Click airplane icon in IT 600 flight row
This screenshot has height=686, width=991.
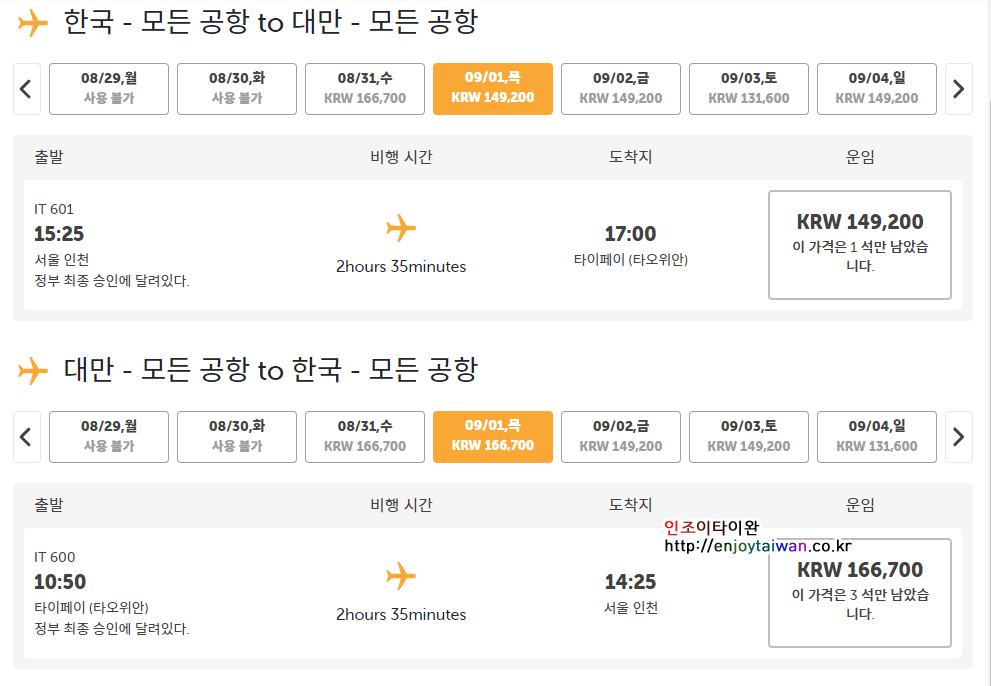click(x=401, y=576)
